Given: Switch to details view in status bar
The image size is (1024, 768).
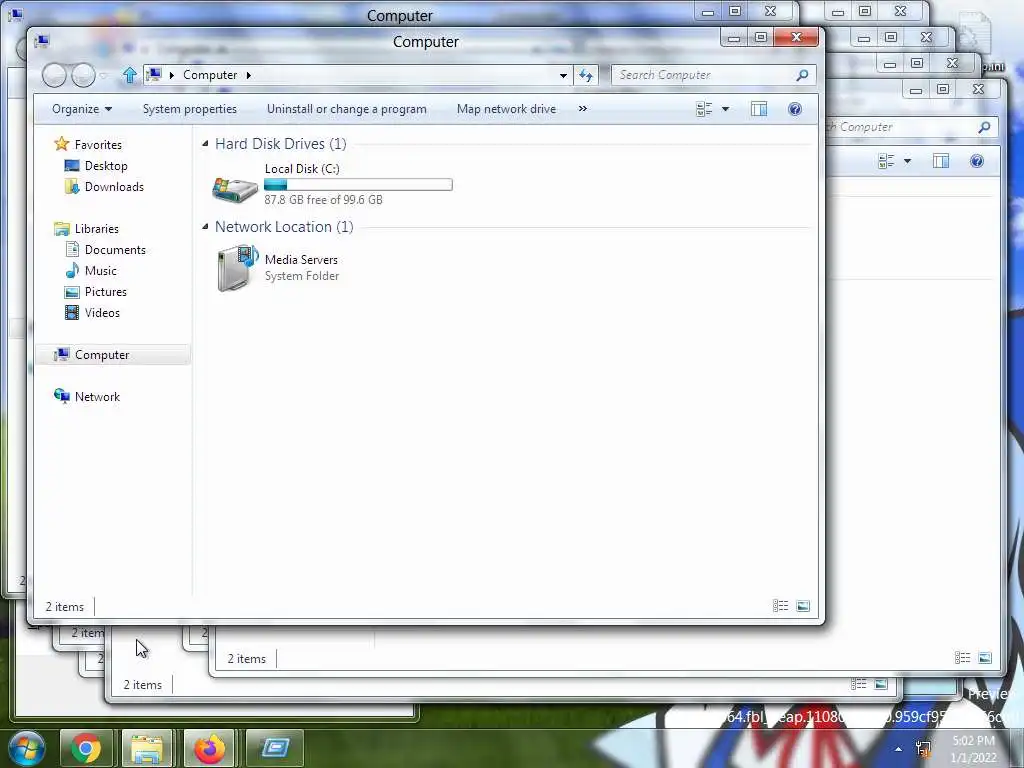Looking at the screenshot, I should [780, 606].
